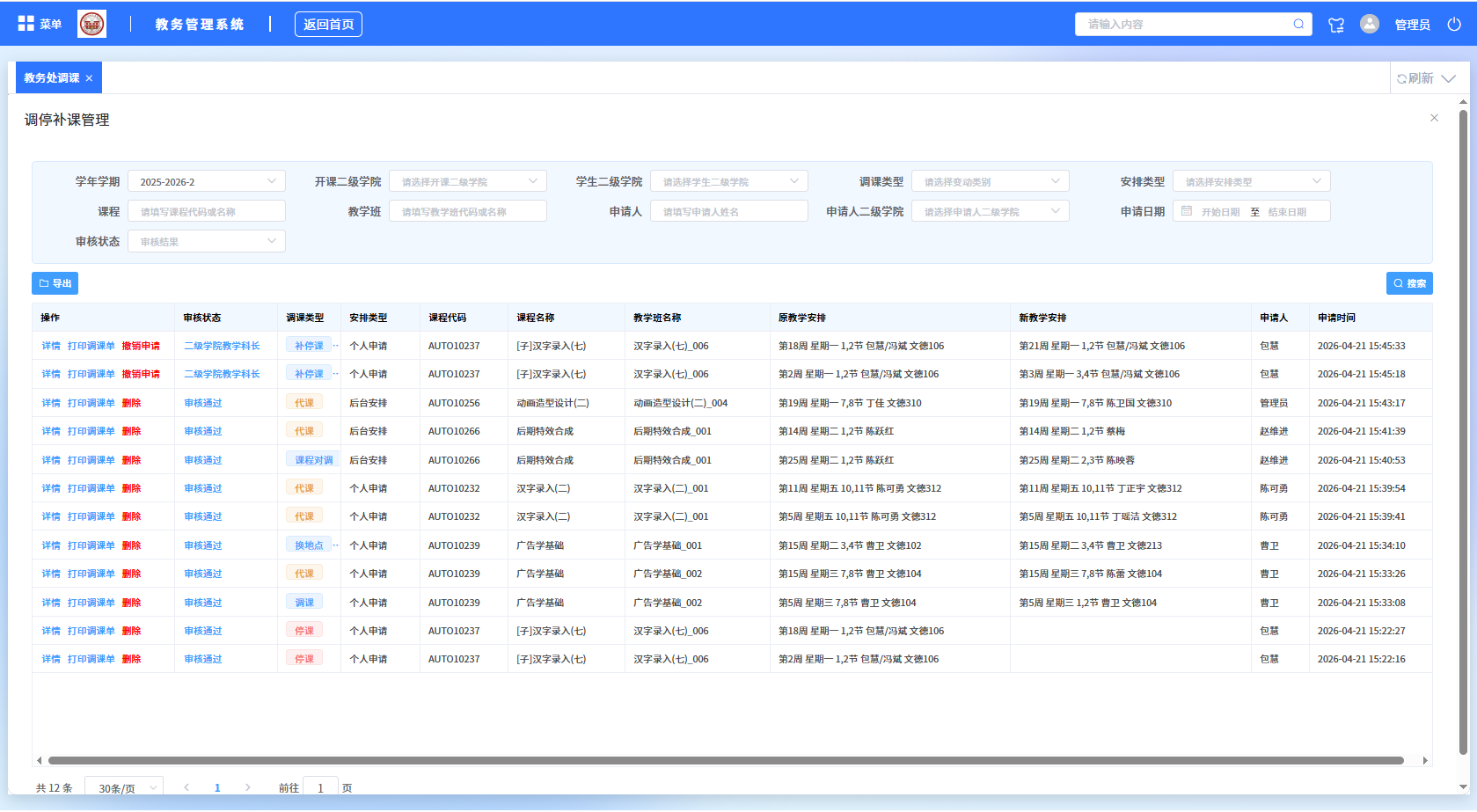Click 撤销申请 for the 15:45:18 row
The width and height of the screenshot is (1477, 812).
pos(141,374)
